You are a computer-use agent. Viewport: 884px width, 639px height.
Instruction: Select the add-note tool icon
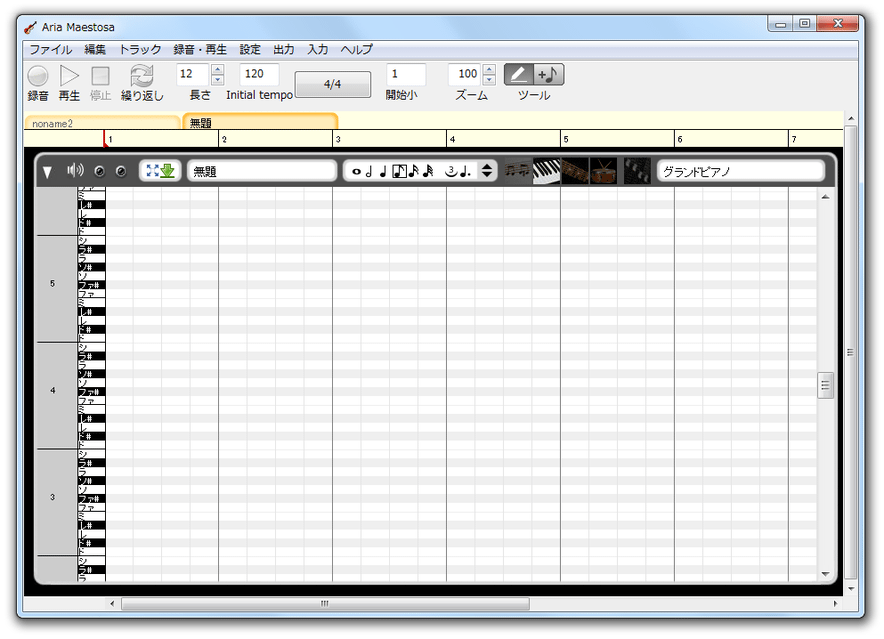coord(548,74)
